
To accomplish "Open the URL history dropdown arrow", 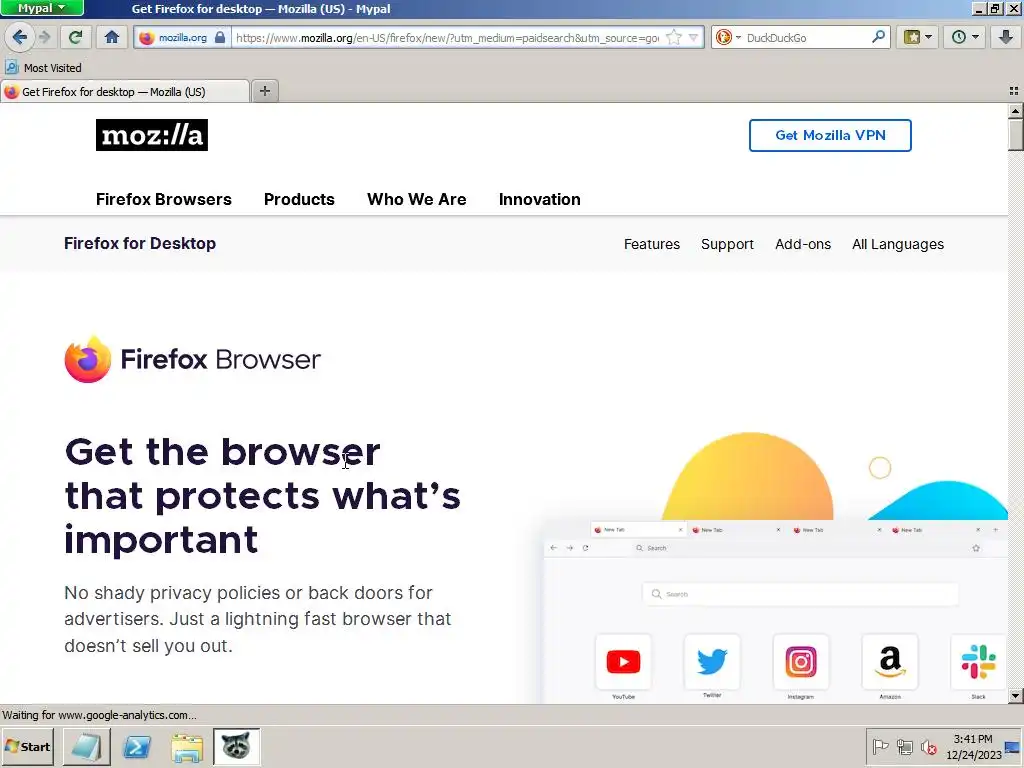I will [694, 37].
